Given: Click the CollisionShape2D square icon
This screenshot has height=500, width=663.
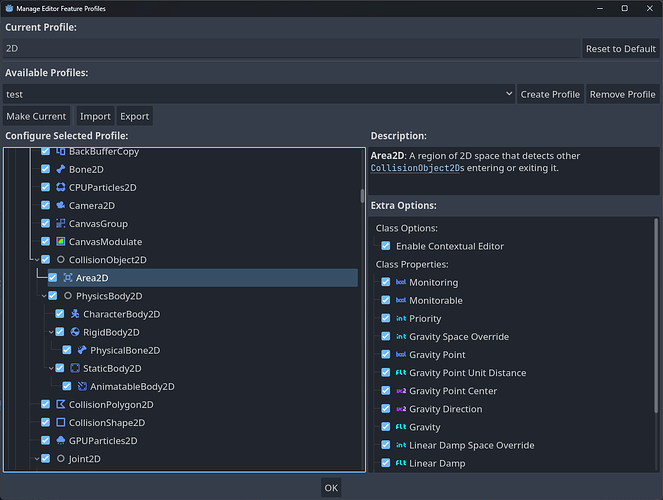Looking at the screenshot, I should click(x=60, y=422).
